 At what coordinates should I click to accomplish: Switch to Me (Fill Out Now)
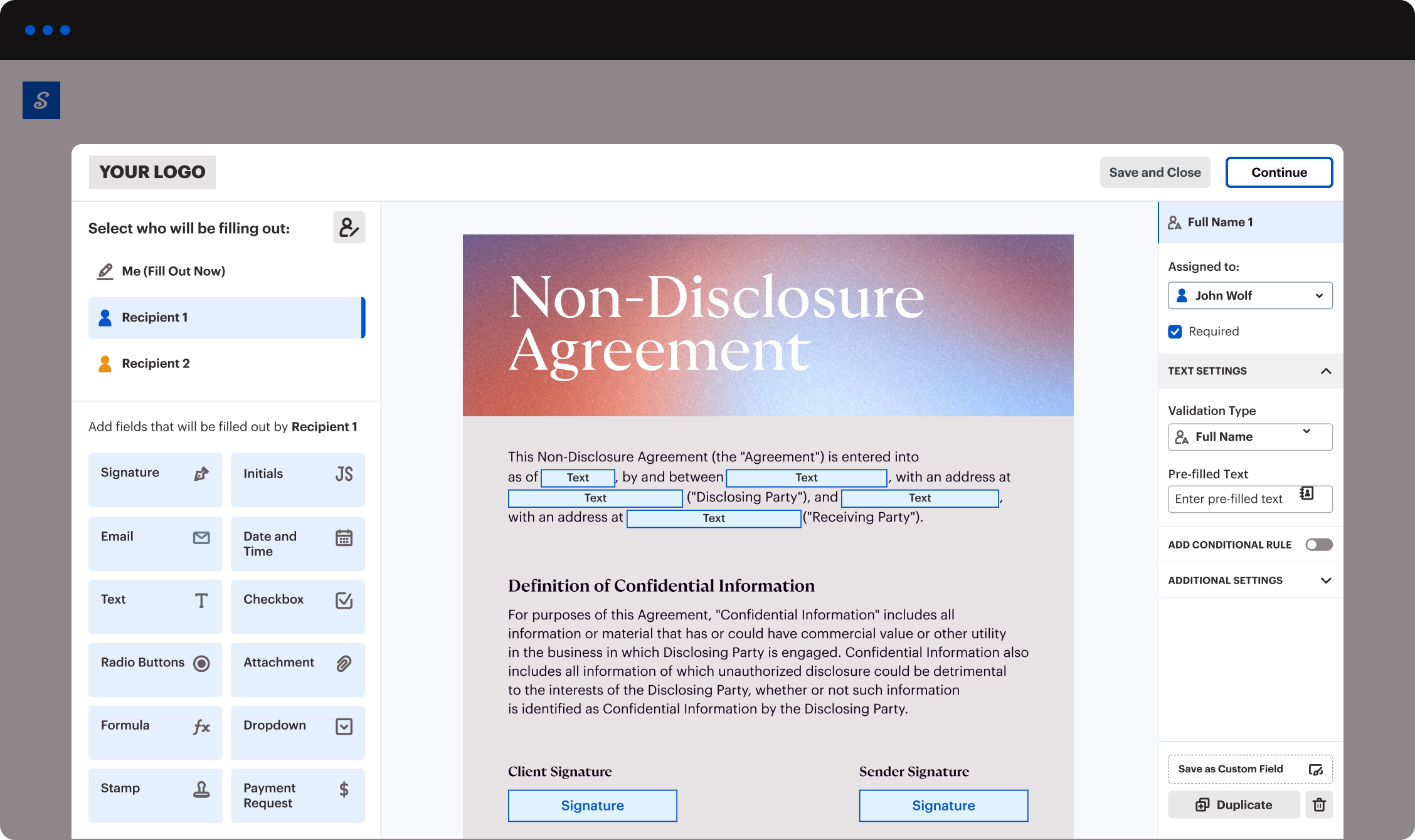(x=174, y=271)
